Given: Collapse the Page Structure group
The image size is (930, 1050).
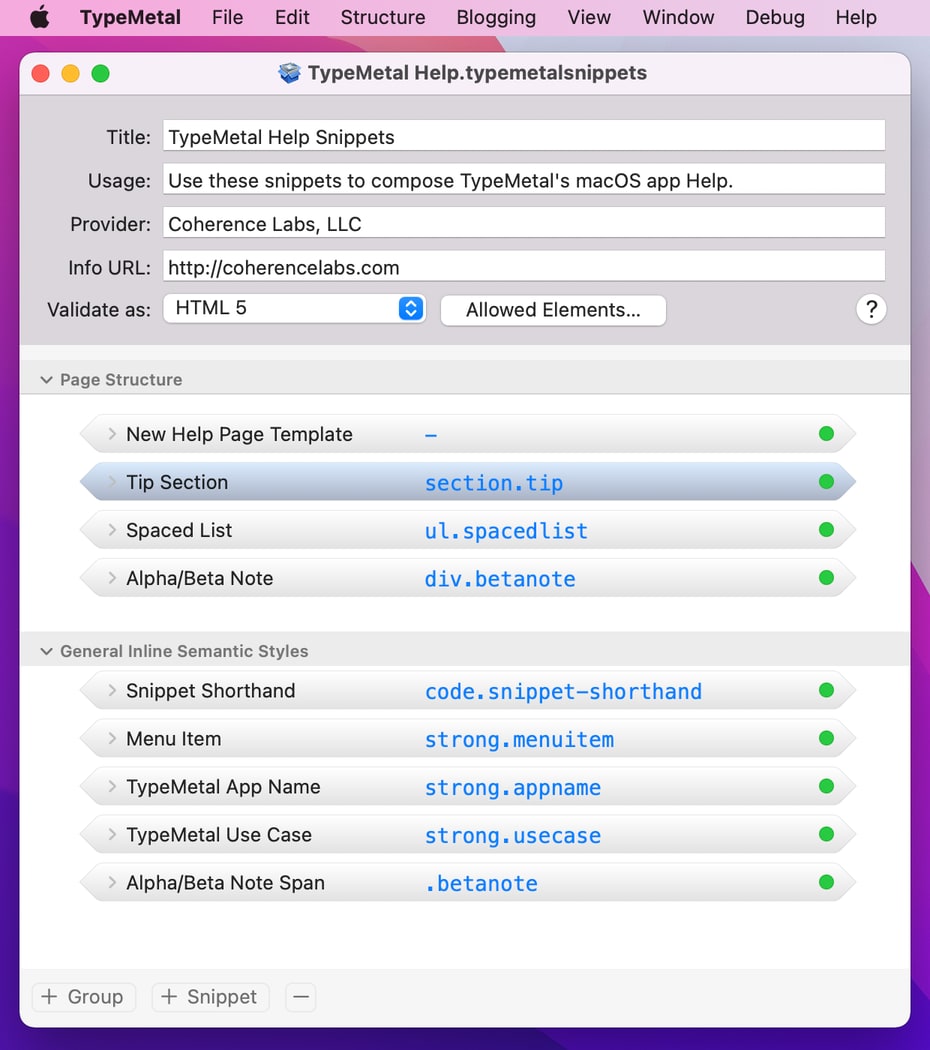Looking at the screenshot, I should click(46, 380).
